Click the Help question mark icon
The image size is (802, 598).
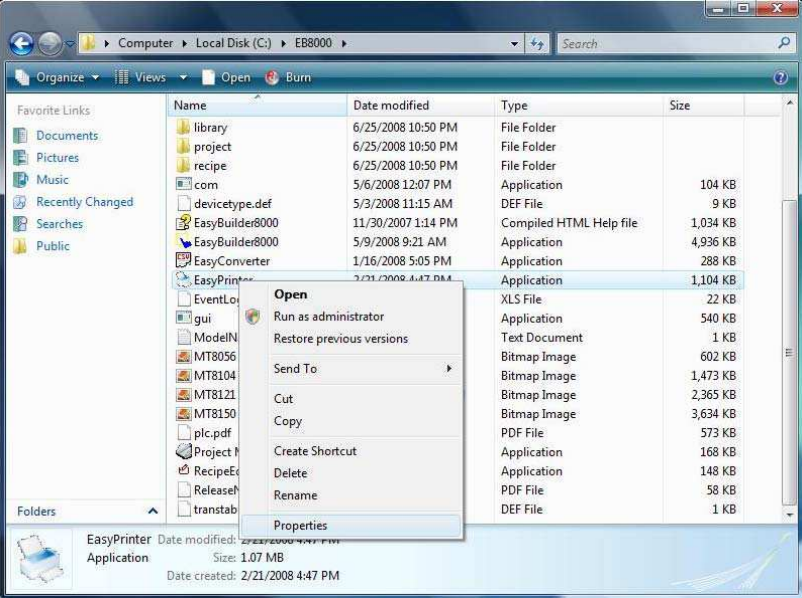(780, 77)
